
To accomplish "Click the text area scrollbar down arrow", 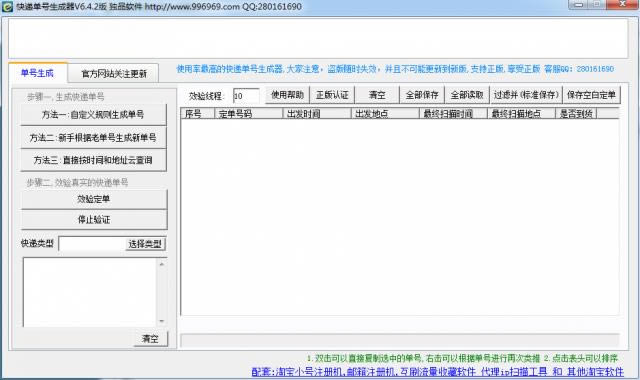I will click(x=162, y=321).
